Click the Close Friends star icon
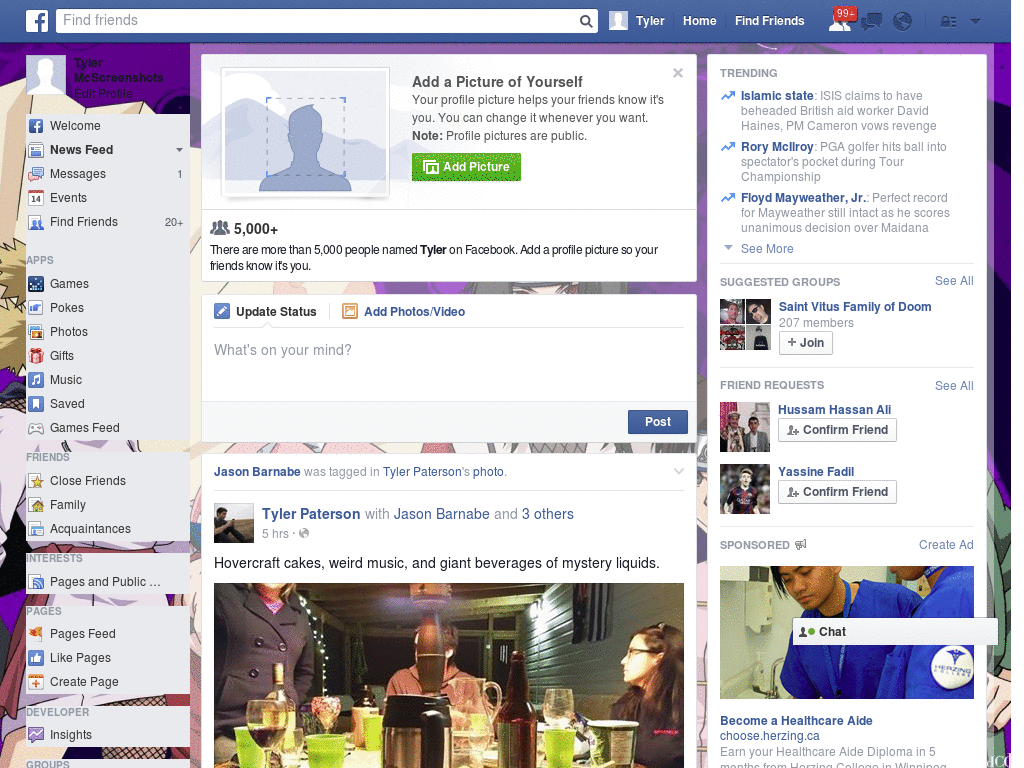Image resolution: width=1024 pixels, height=768 pixels. [x=36, y=481]
